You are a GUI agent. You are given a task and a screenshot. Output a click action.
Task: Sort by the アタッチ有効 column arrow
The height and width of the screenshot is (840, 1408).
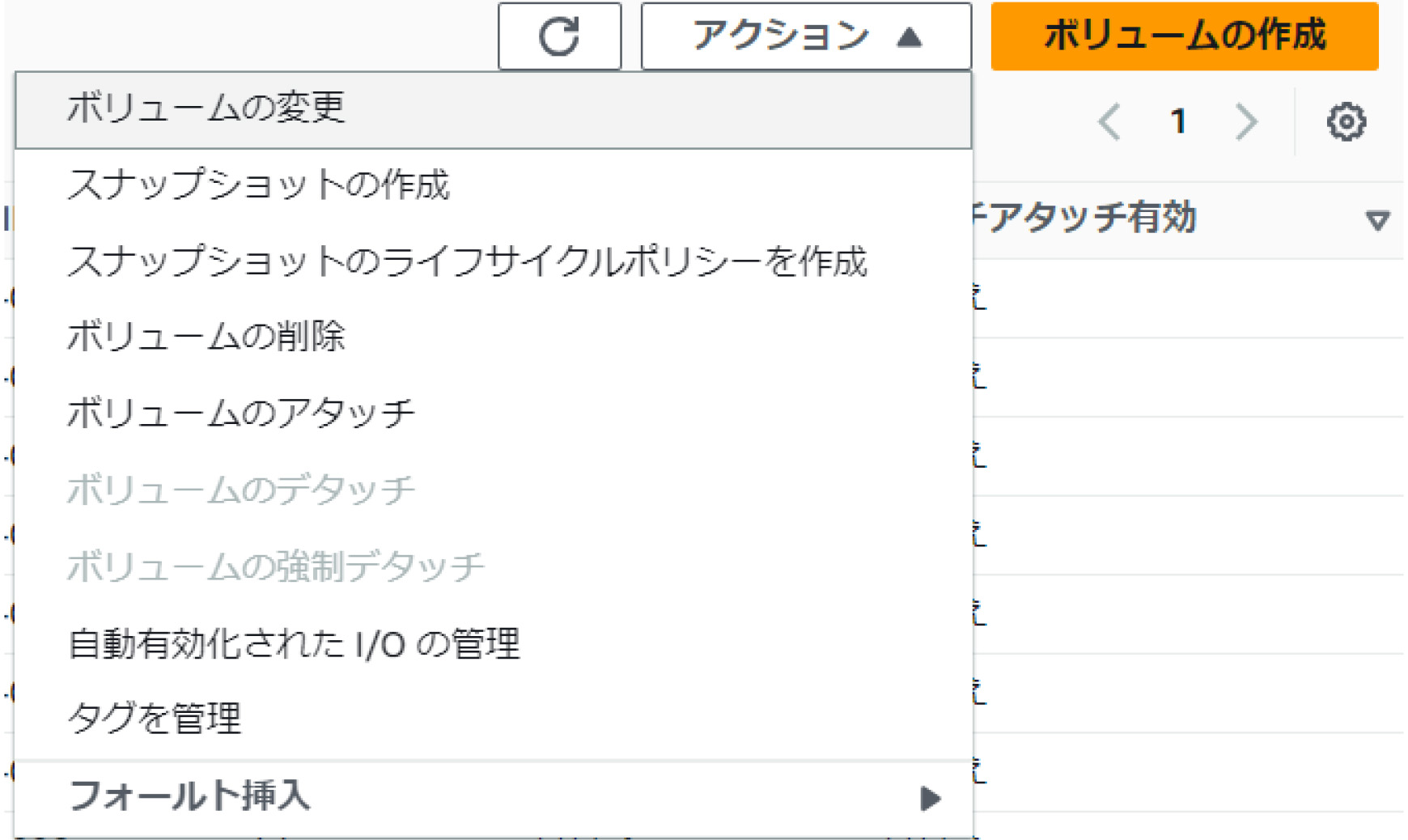coord(1377,219)
